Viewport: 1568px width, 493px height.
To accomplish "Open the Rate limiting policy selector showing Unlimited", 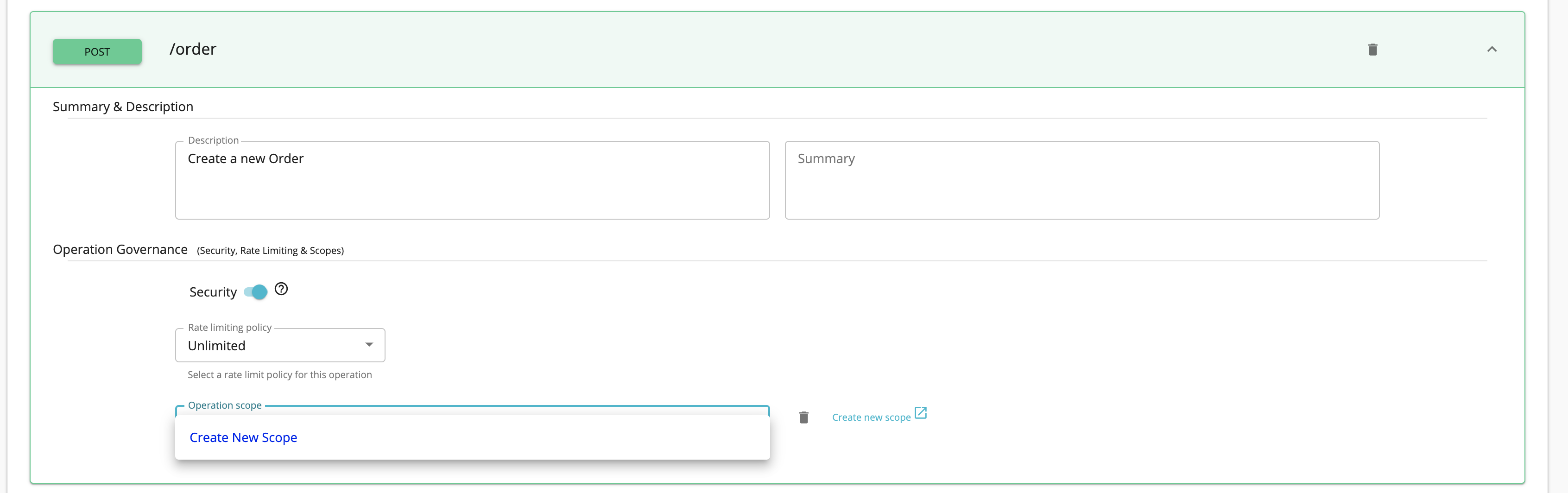I will click(x=279, y=345).
